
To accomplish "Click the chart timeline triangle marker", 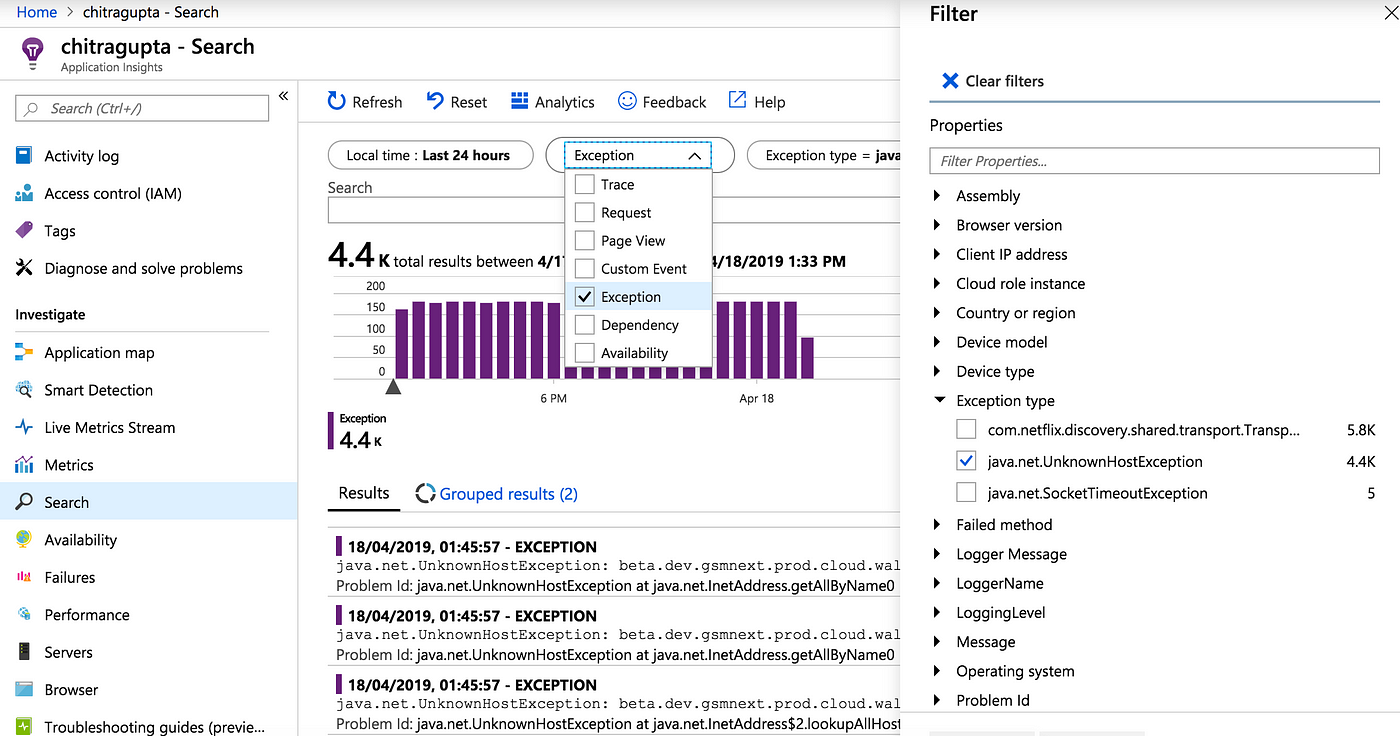I will click(393, 387).
